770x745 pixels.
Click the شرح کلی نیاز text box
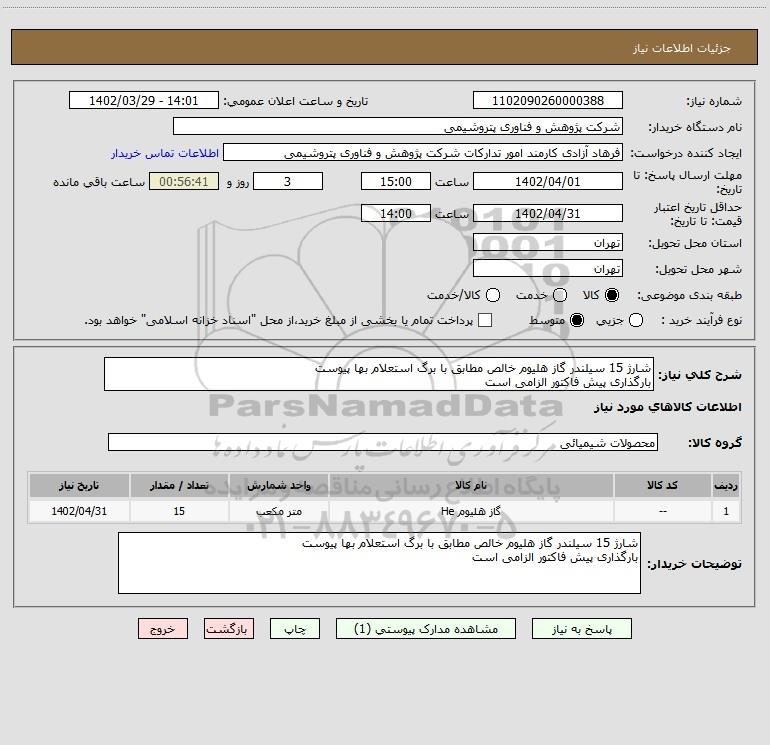(379, 374)
